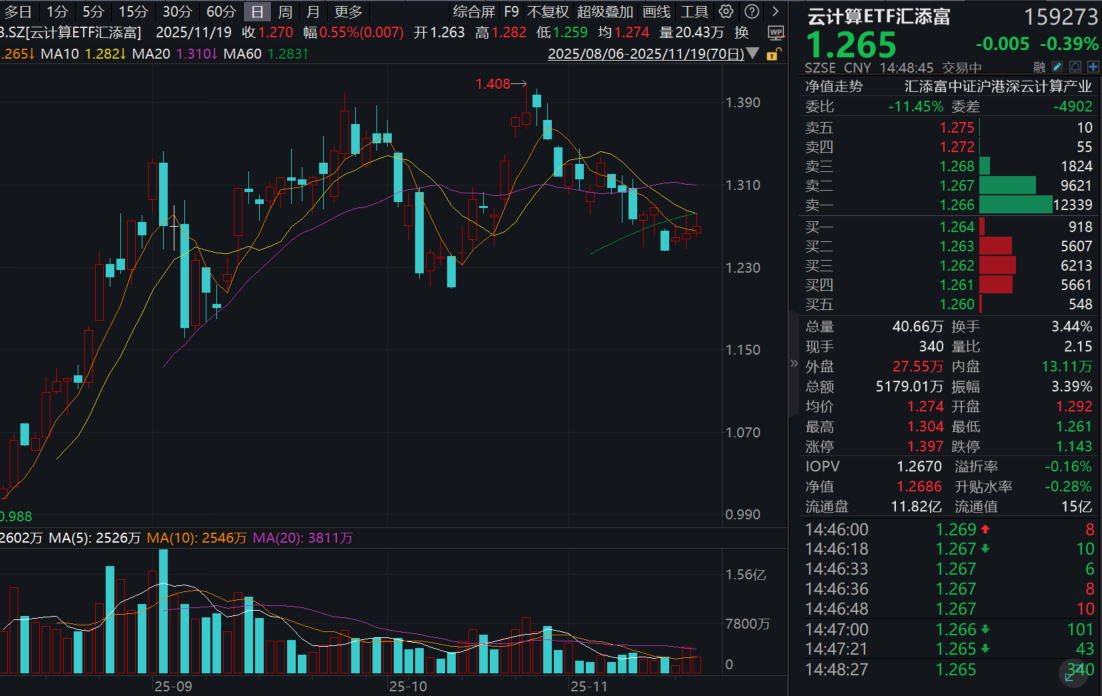1102x696 pixels.
Task: Open the 画线 drawing tools
Action: [656, 12]
